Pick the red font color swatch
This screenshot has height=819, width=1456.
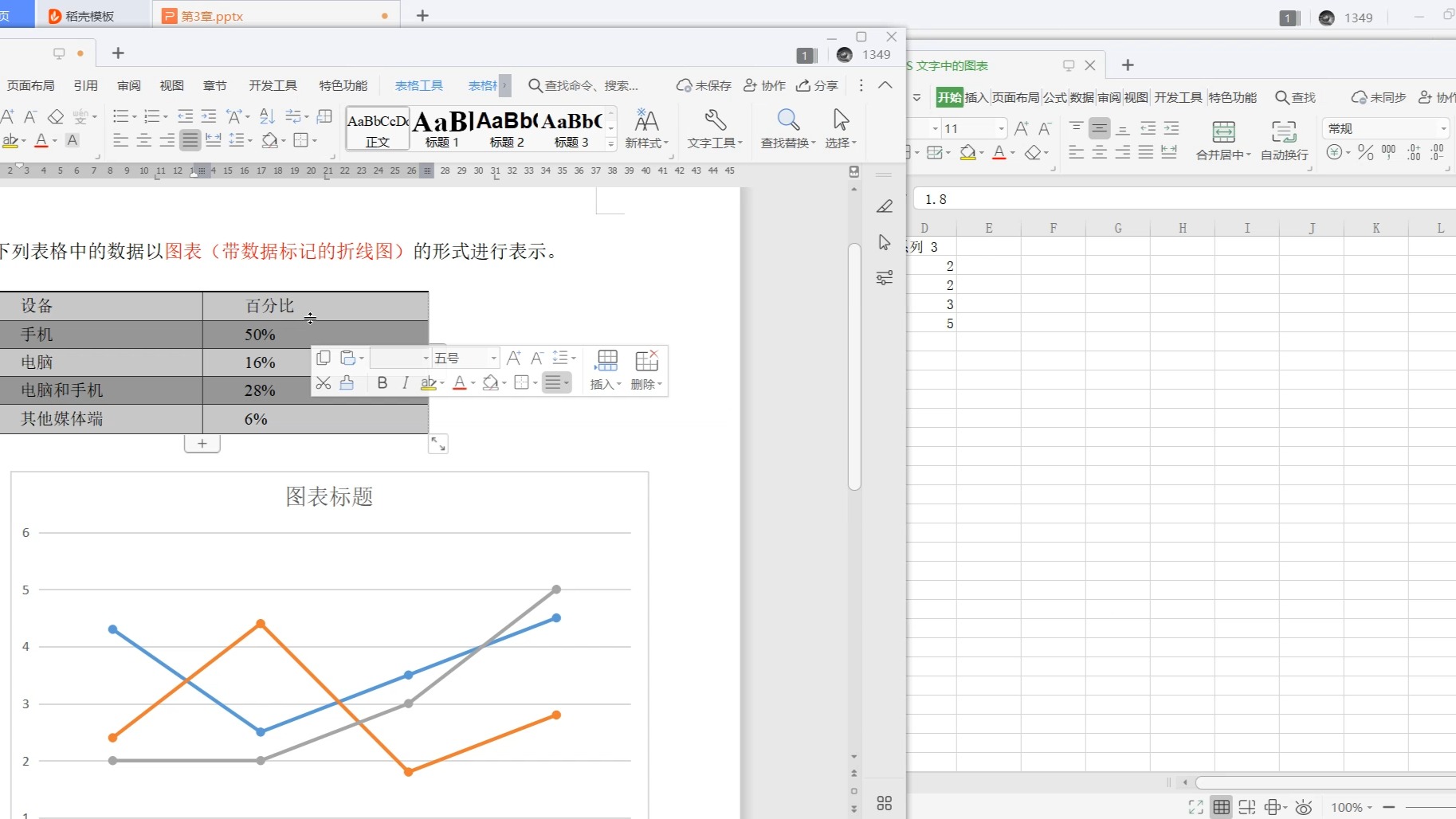tap(40, 140)
